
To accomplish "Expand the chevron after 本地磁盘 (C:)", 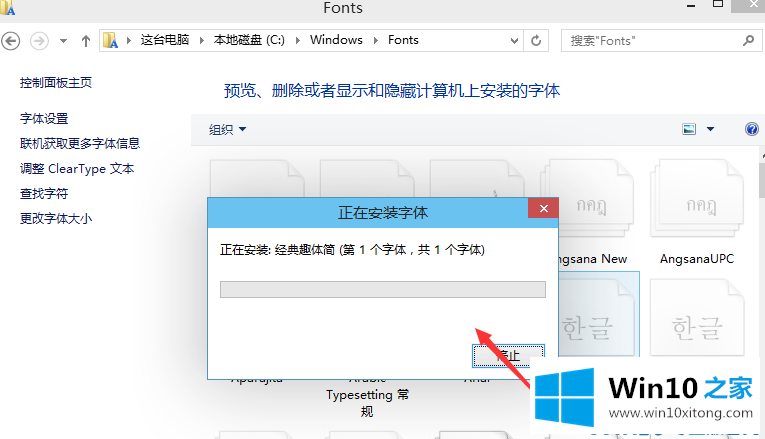I will point(298,40).
